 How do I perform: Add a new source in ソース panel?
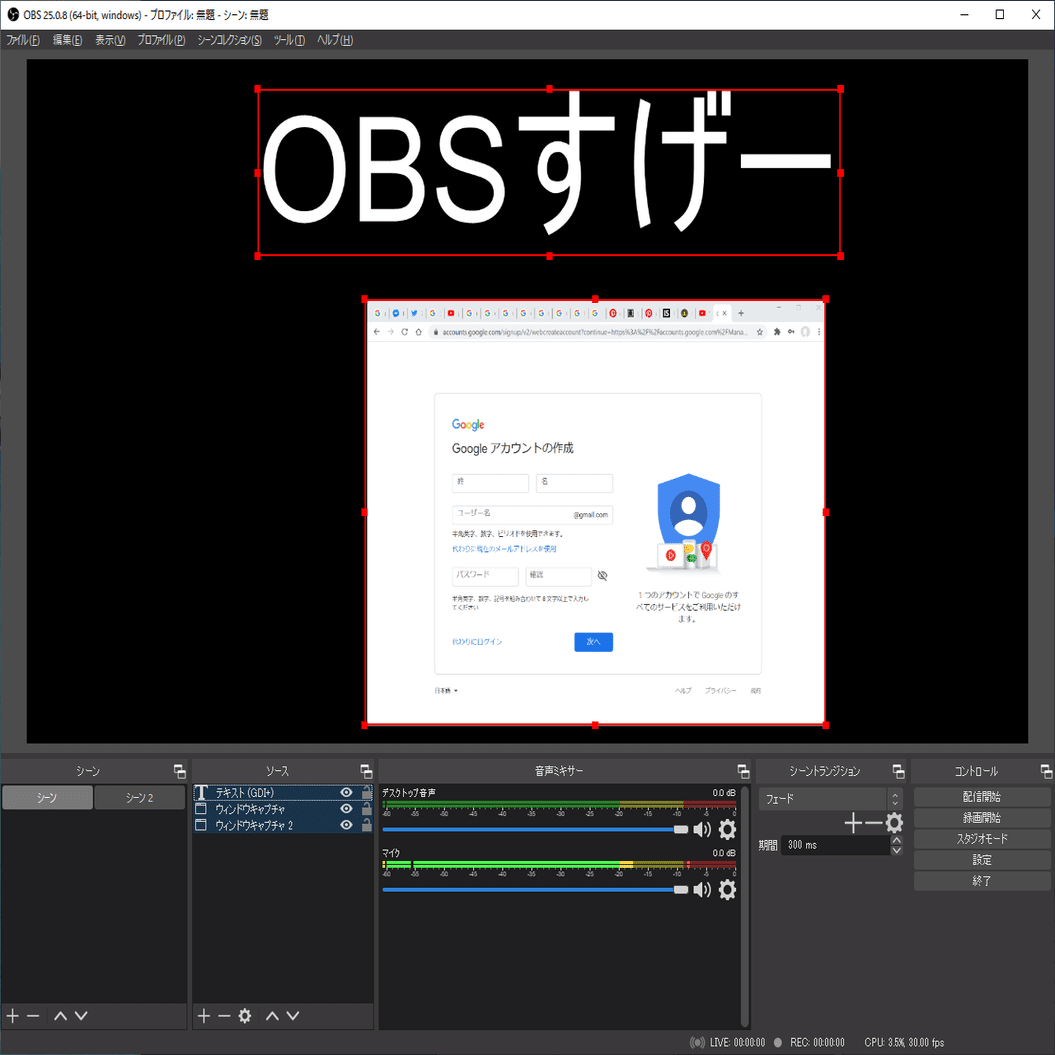204,1015
